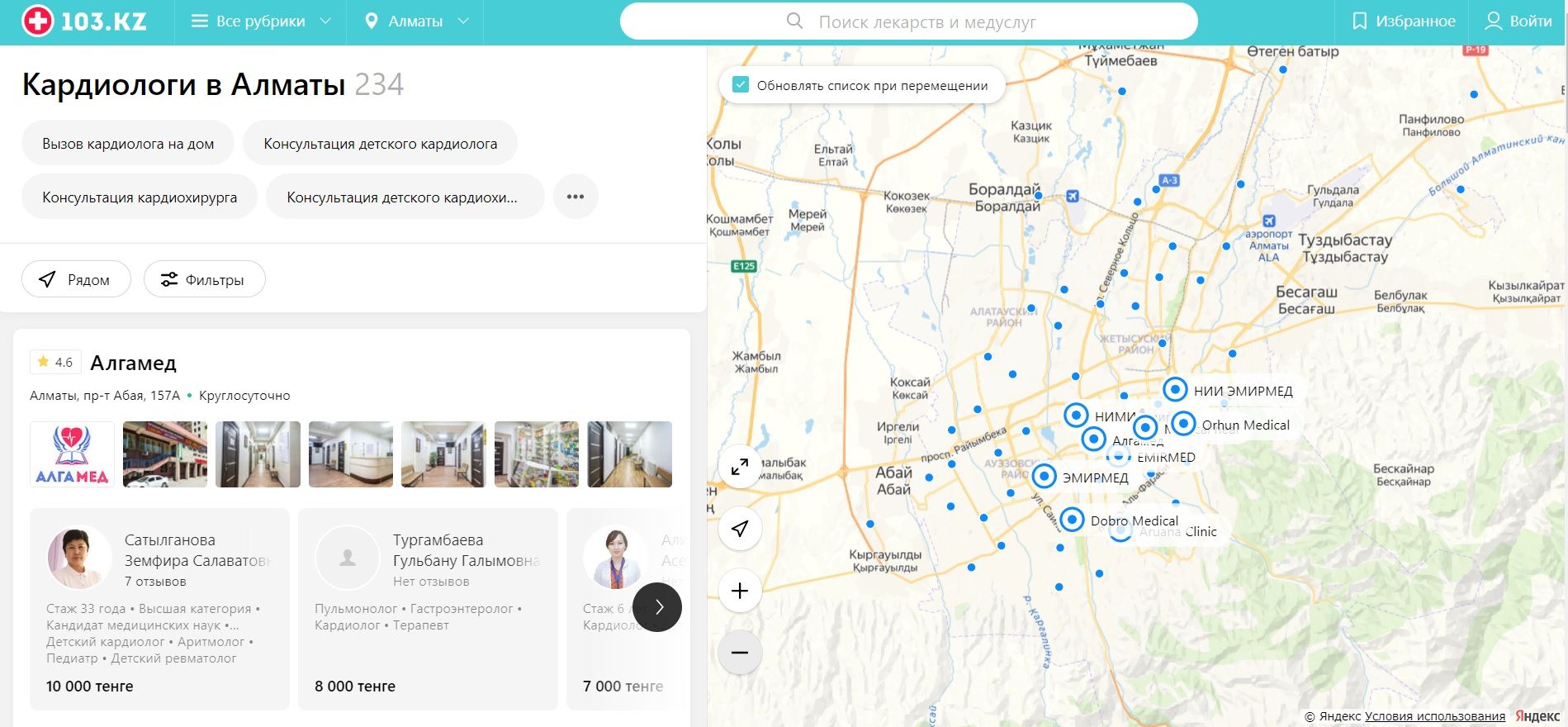Click the 103.KZ logo icon
Screen dimensions: 1568x727
click(x=37, y=21)
